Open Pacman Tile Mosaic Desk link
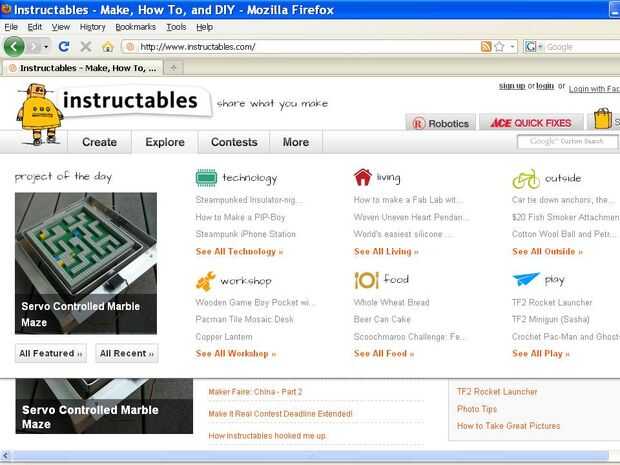This screenshot has height=465, width=620. [x=244, y=319]
